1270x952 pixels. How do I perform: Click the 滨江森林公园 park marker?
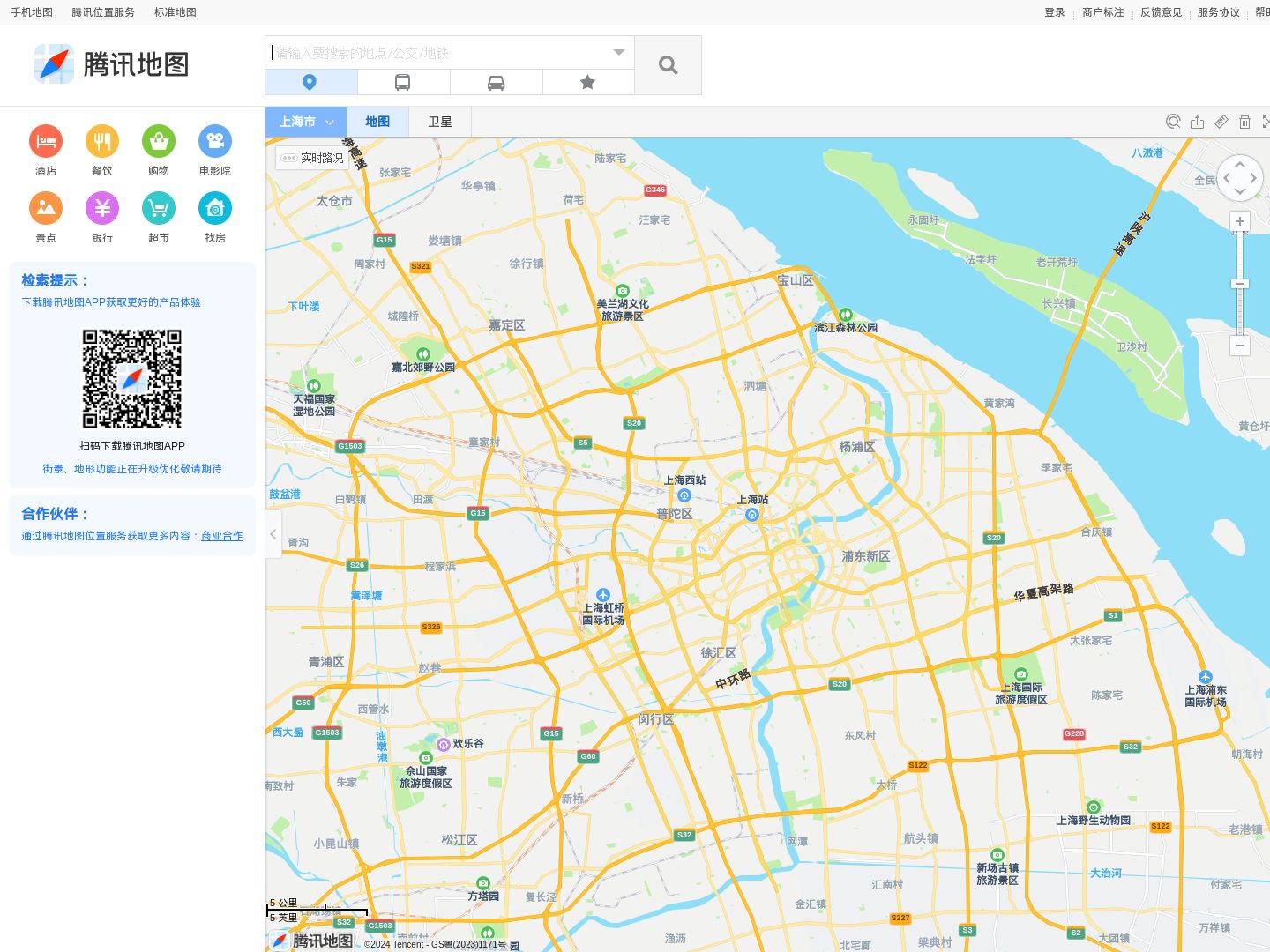(846, 315)
